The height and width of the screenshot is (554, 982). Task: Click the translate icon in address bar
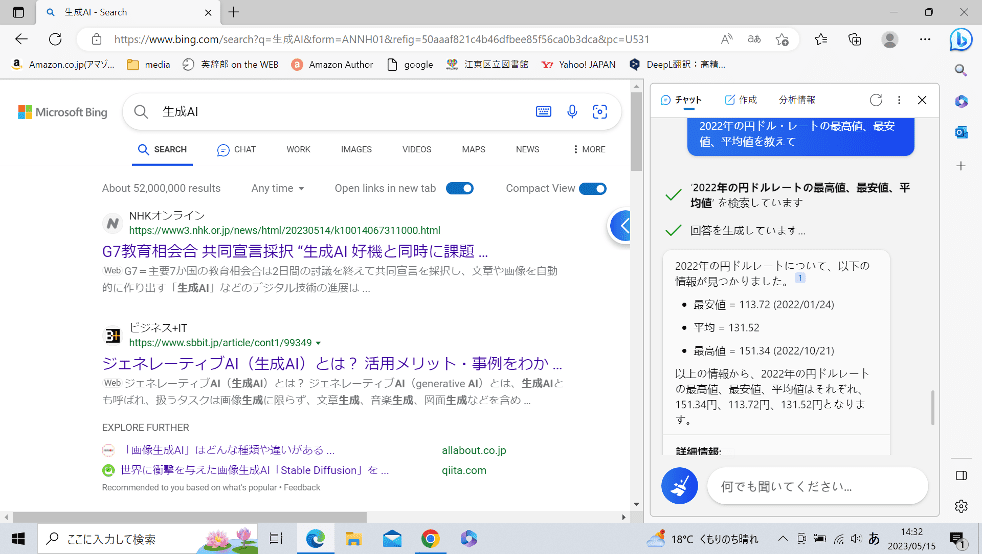(754, 39)
